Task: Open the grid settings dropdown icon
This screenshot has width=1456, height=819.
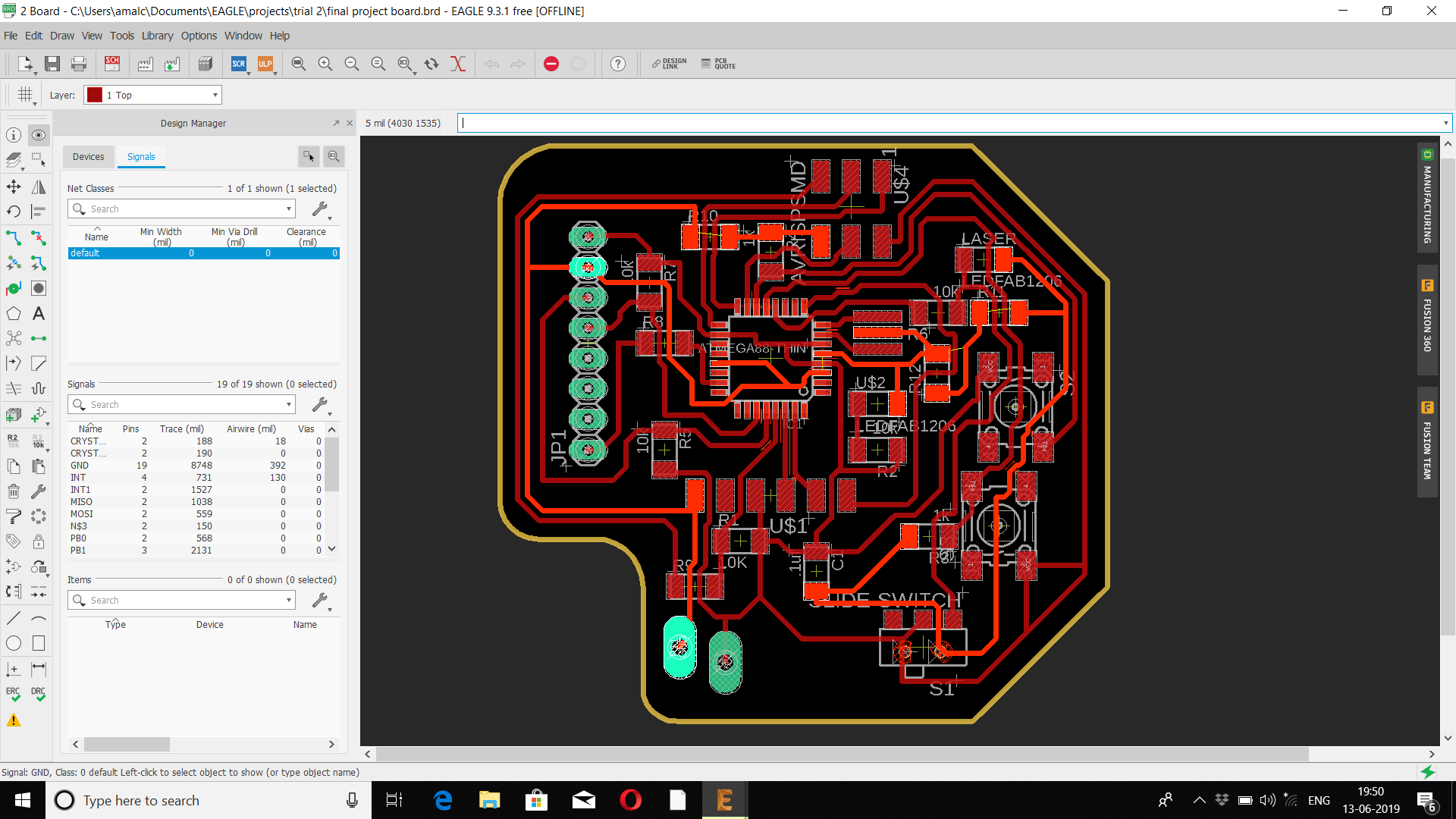Action: point(27,95)
